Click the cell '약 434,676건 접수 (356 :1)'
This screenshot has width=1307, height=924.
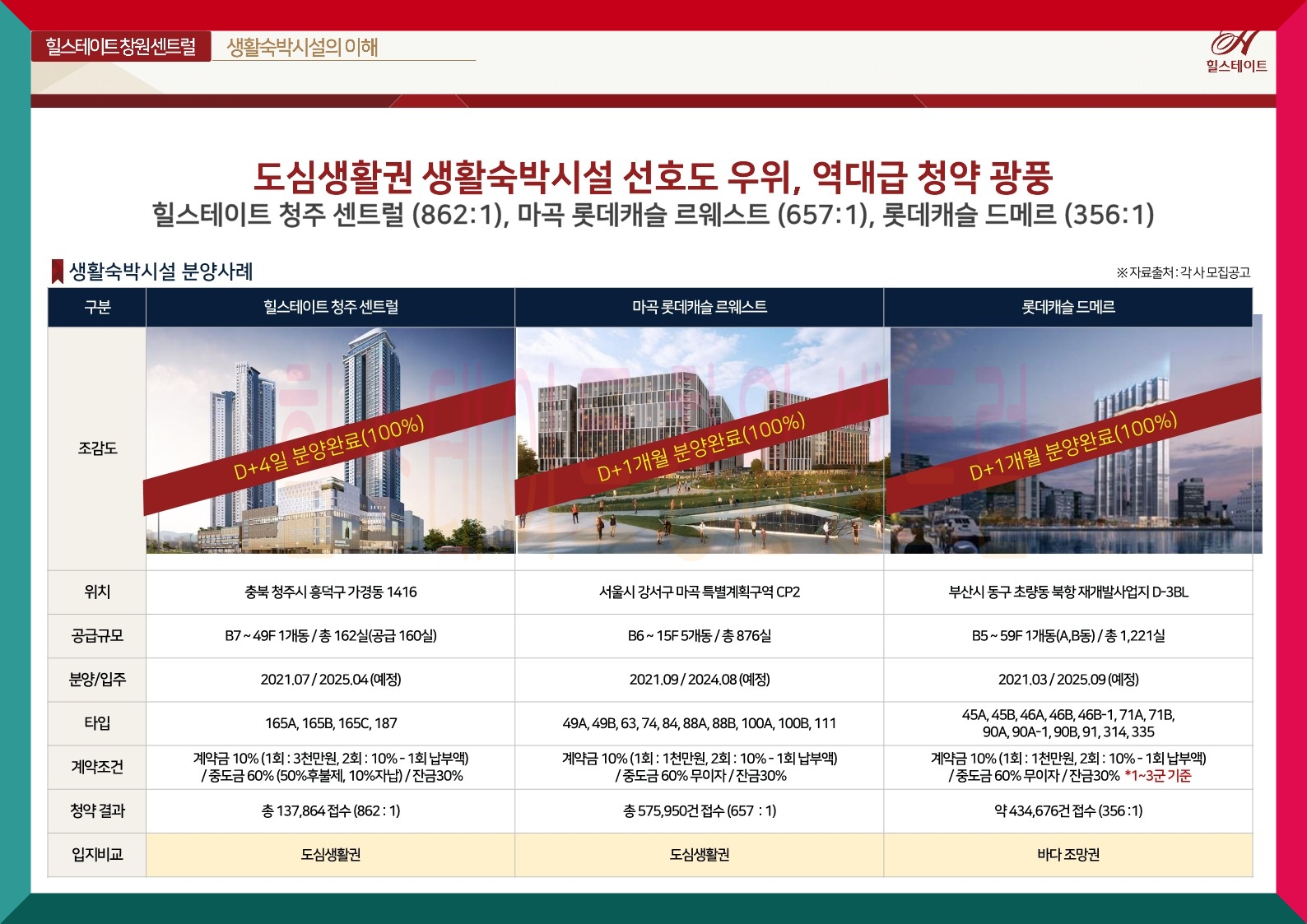pos(1068,811)
